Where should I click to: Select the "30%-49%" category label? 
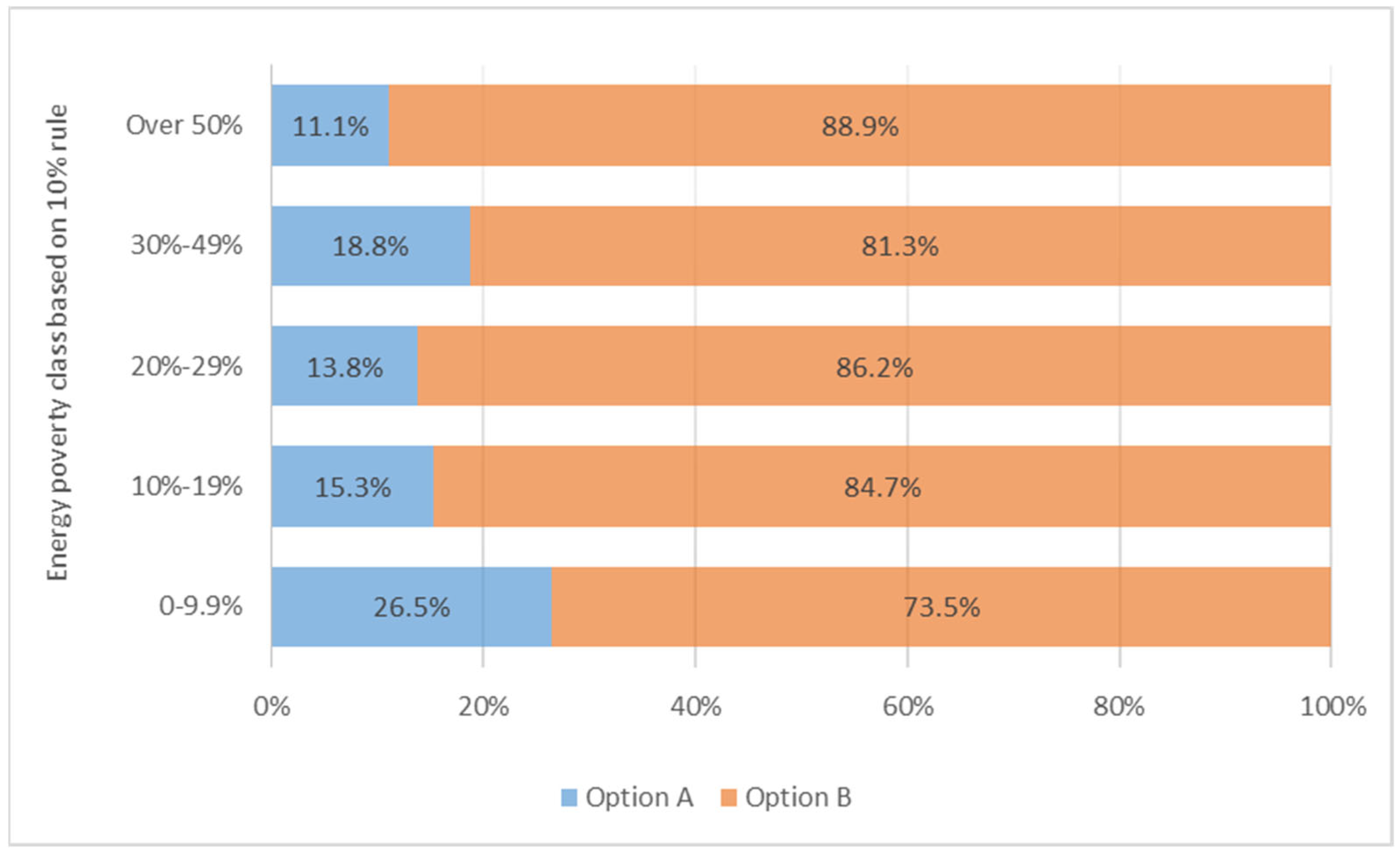click(x=186, y=246)
